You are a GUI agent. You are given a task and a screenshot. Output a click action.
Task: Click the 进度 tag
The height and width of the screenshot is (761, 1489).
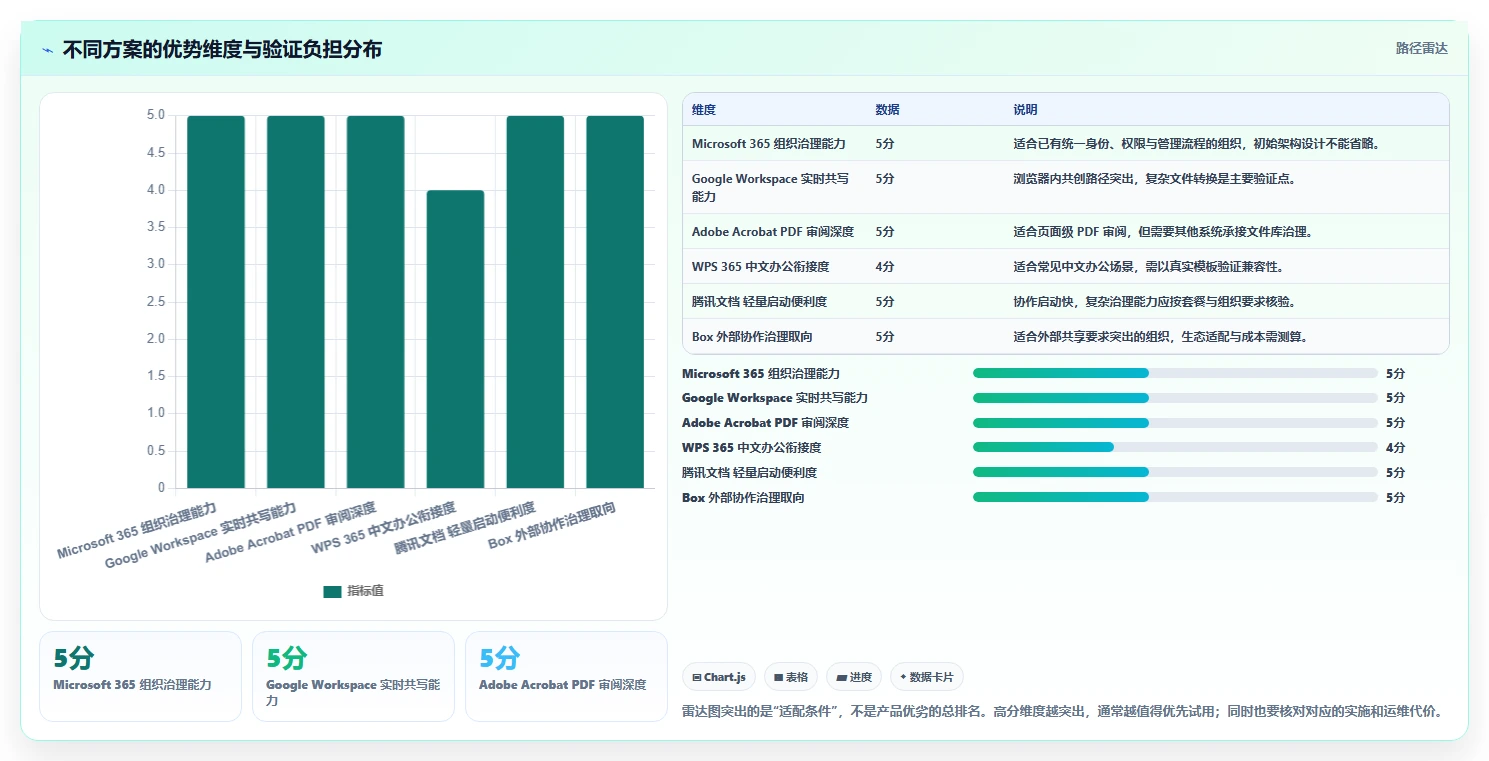[854, 677]
